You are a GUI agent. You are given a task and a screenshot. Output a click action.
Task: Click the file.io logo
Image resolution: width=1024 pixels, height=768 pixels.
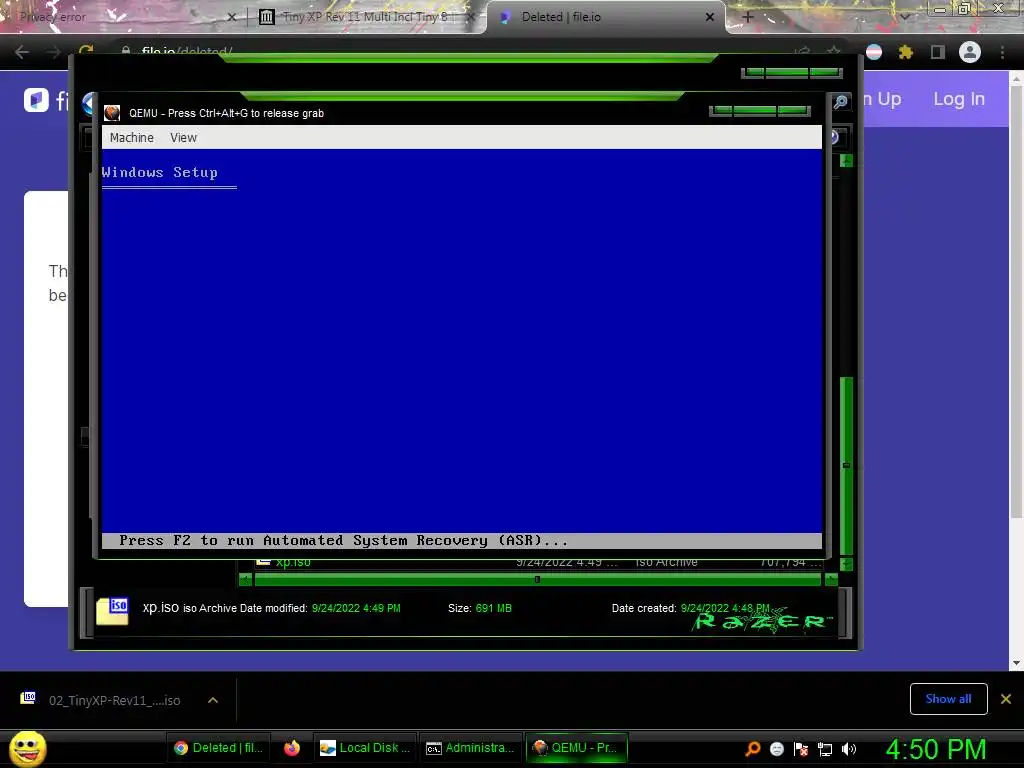37,100
